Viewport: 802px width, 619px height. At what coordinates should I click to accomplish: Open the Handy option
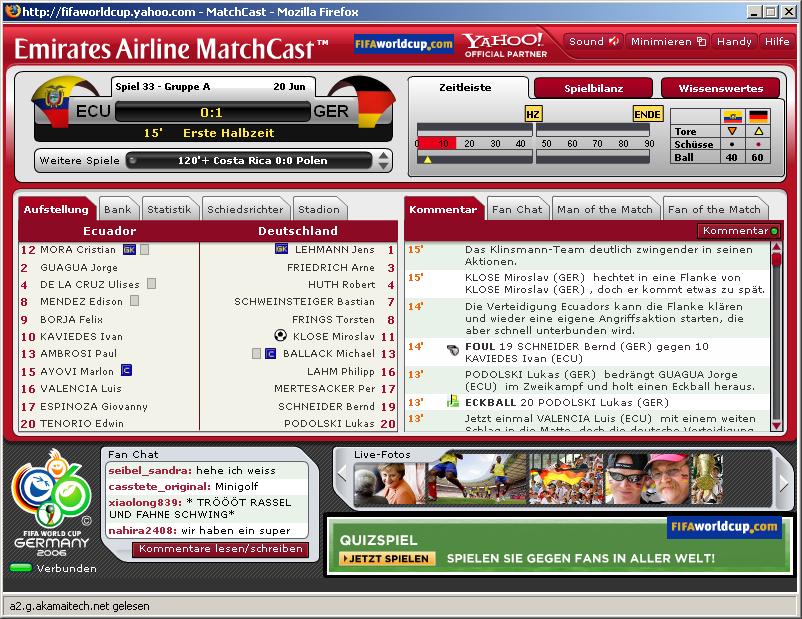pos(734,42)
